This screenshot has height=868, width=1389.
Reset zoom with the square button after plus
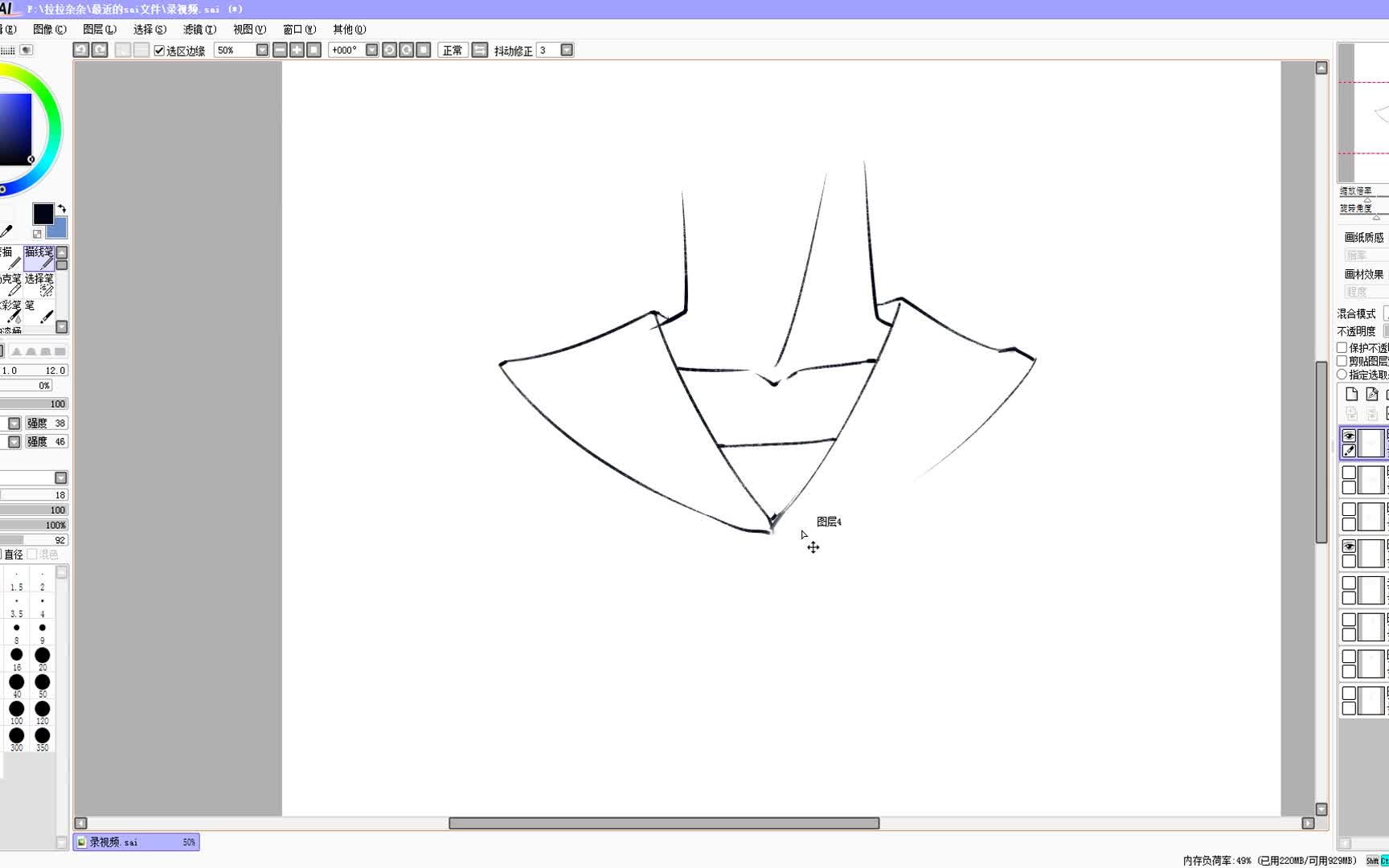coord(314,50)
